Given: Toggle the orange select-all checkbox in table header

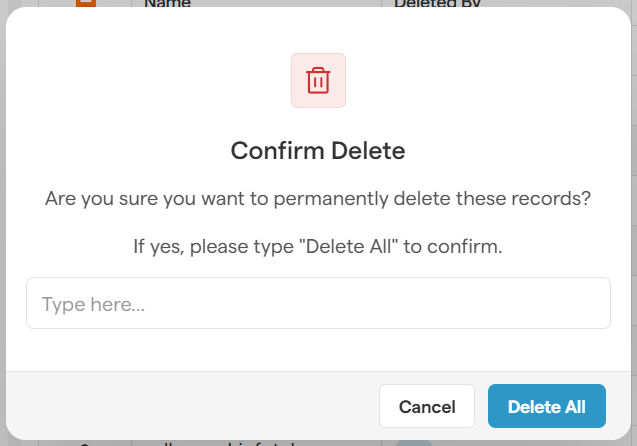Looking at the screenshot, I should 86,4.
